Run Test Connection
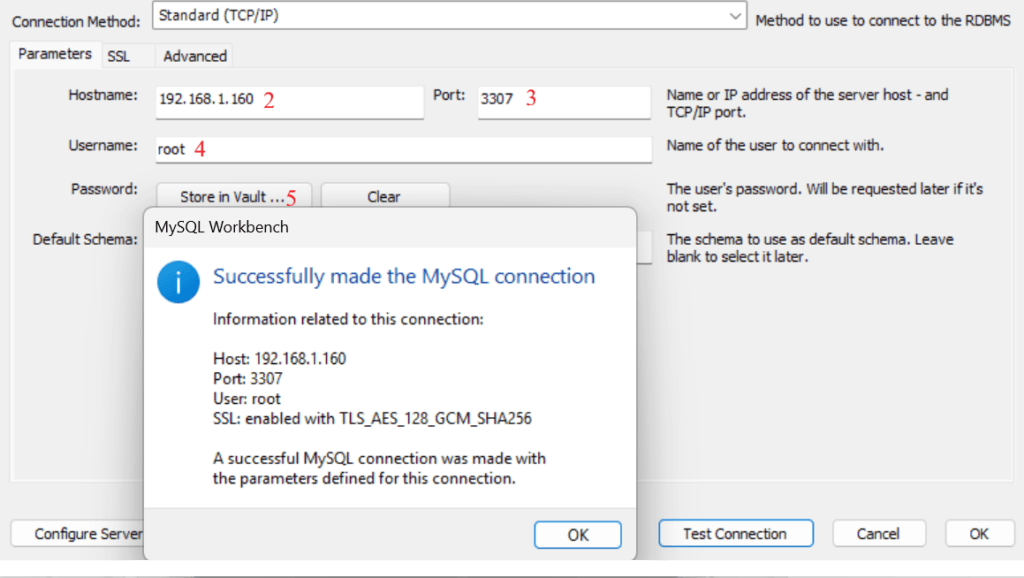Screen dimensions: 1024x578 click(735, 533)
